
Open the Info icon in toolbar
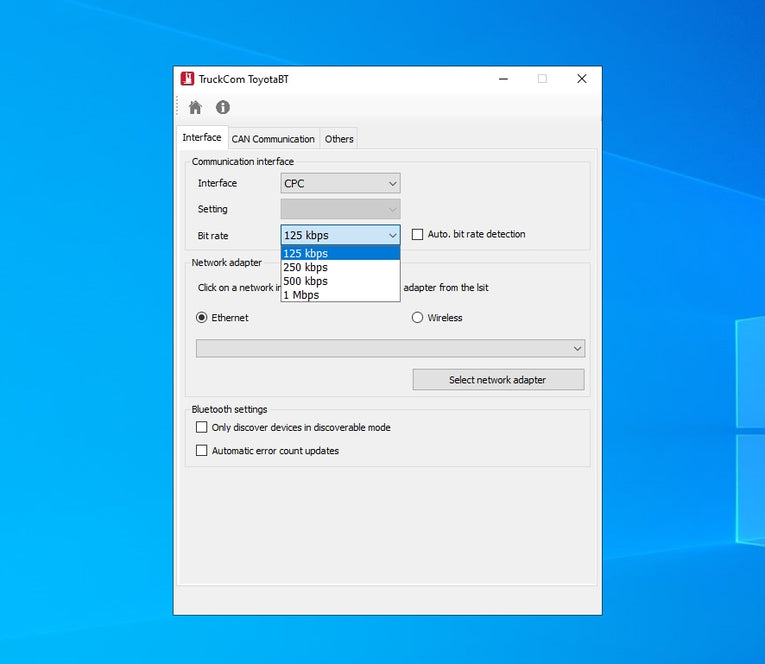(x=223, y=108)
